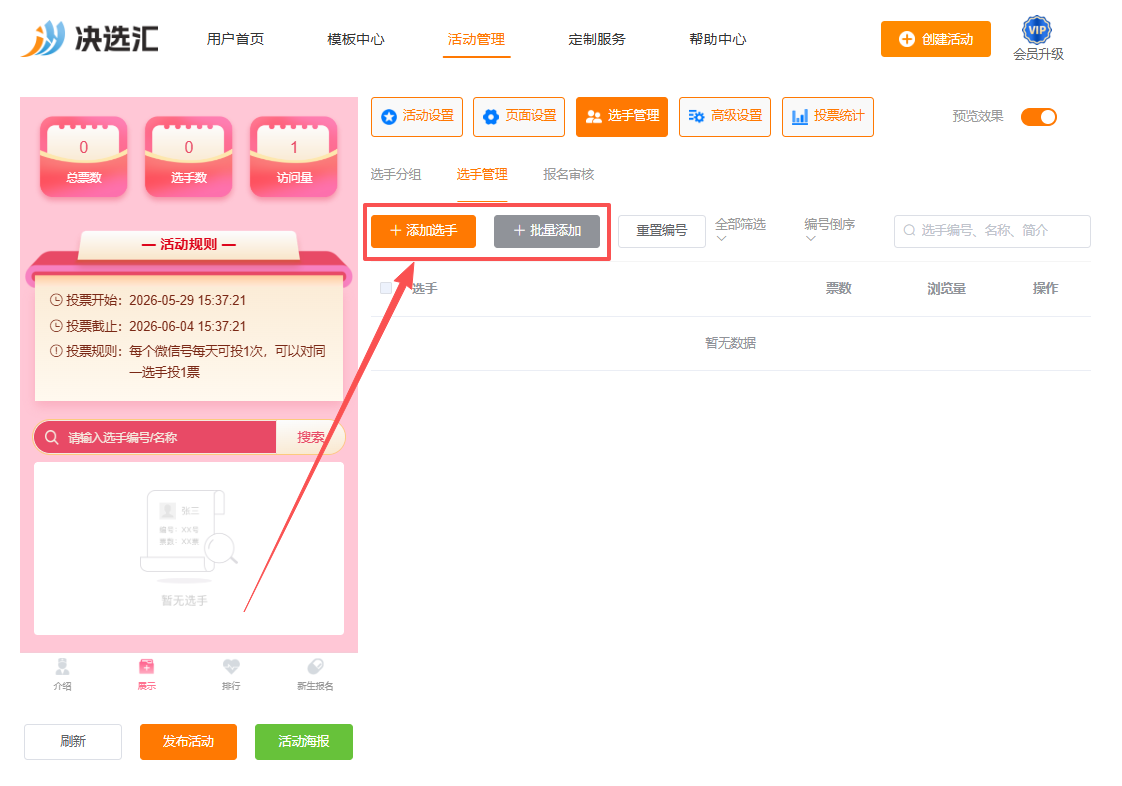The width and height of the screenshot is (1122, 786).
Task: Tap the 新生报名 nav icon
Action: [315, 667]
